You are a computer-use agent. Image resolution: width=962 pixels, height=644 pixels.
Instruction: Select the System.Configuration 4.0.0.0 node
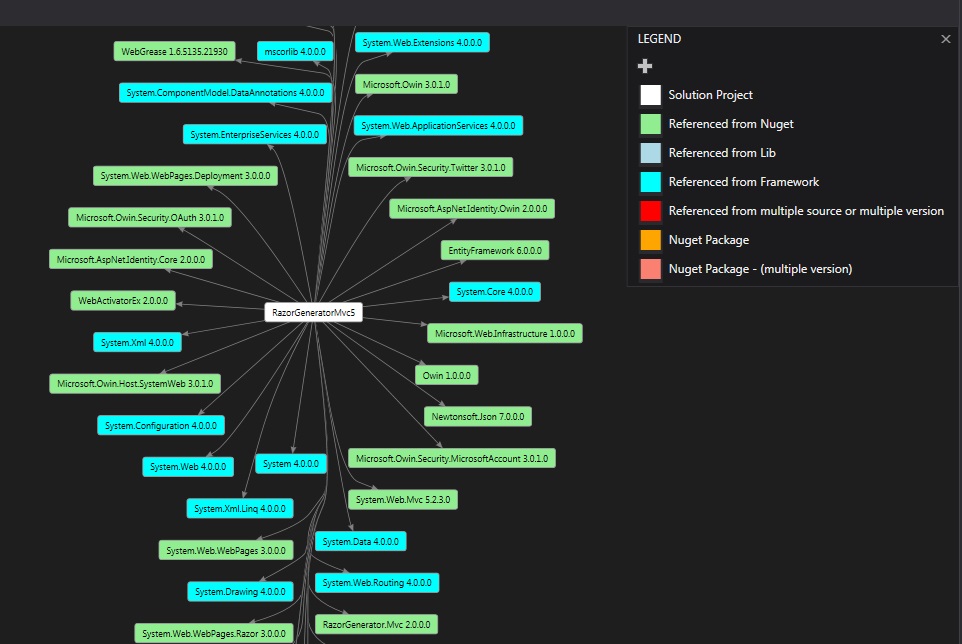coord(161,425)
